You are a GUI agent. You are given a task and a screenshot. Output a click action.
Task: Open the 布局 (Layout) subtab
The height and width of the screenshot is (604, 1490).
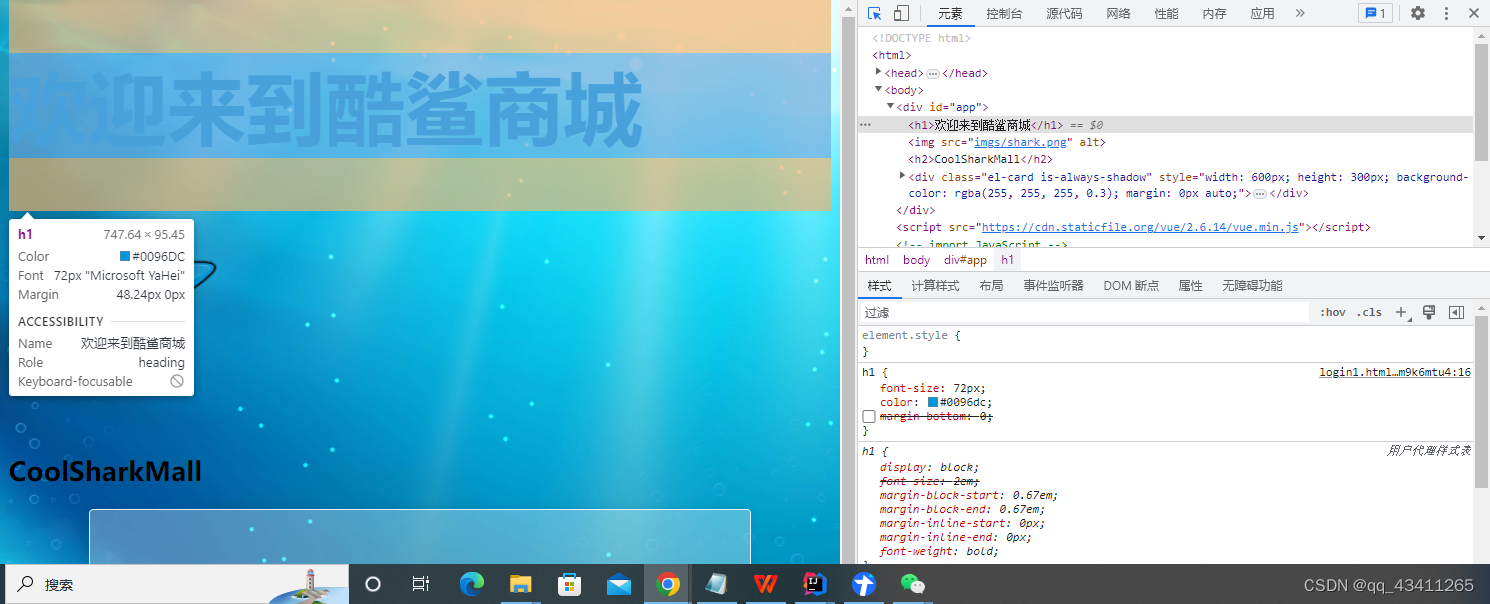pos(991,286)
